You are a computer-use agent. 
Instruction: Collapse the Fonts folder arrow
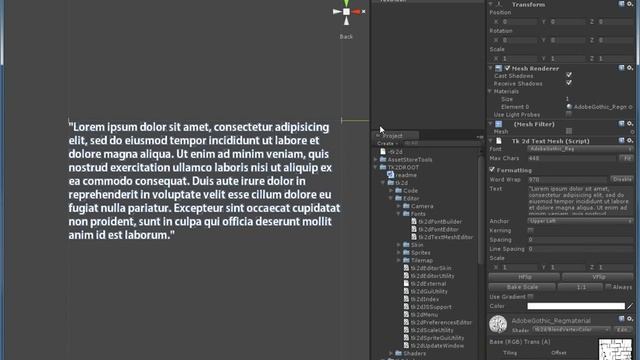(399, 214)
